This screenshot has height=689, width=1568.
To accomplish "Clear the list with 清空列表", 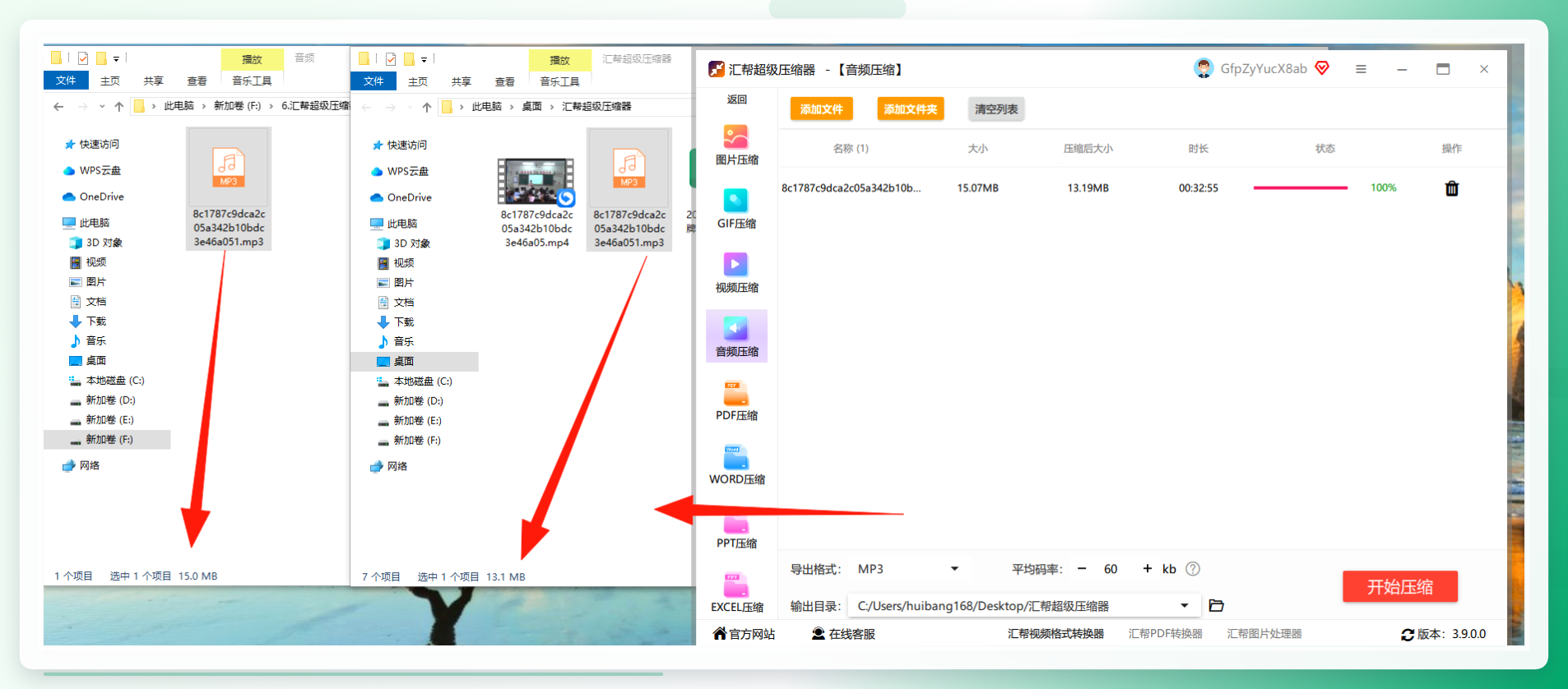I will pyautogui.click(x=996, y=109).
